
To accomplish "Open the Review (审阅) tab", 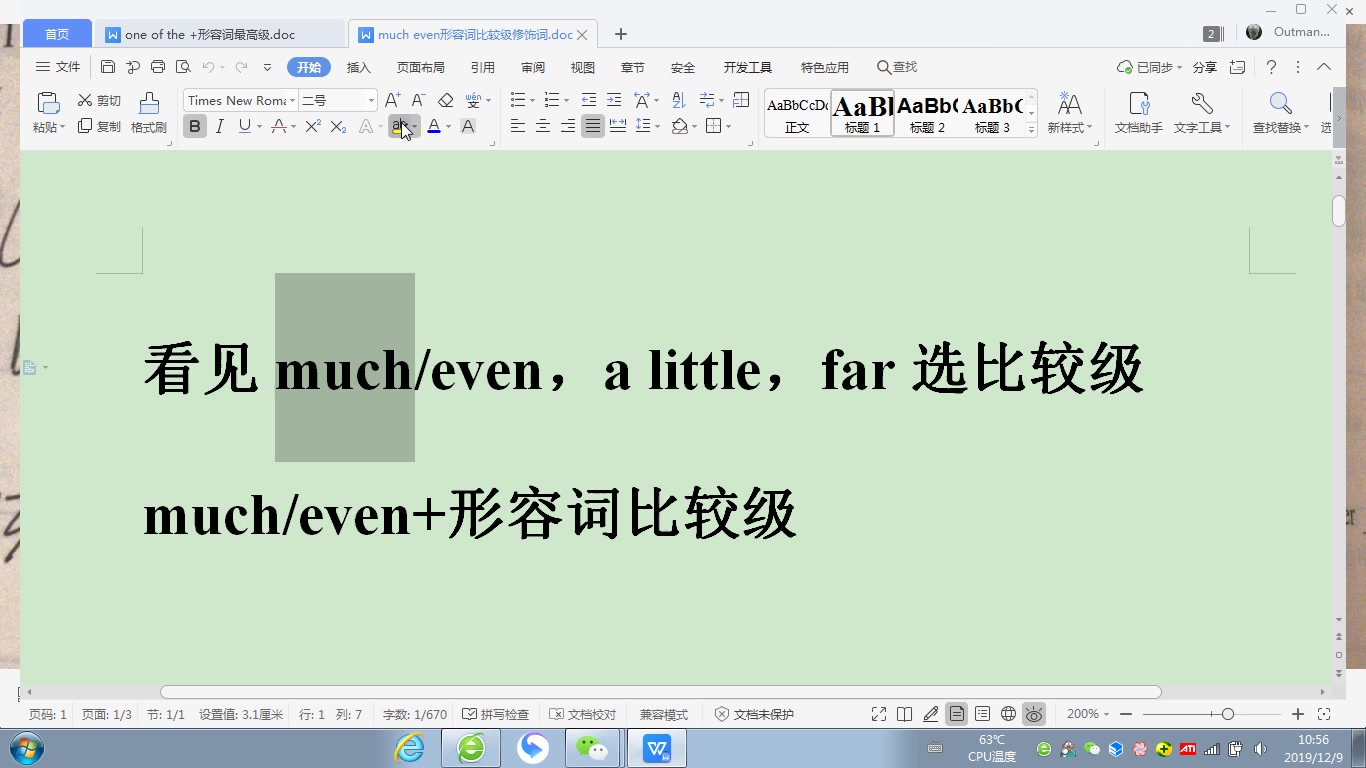I will 533,67.
